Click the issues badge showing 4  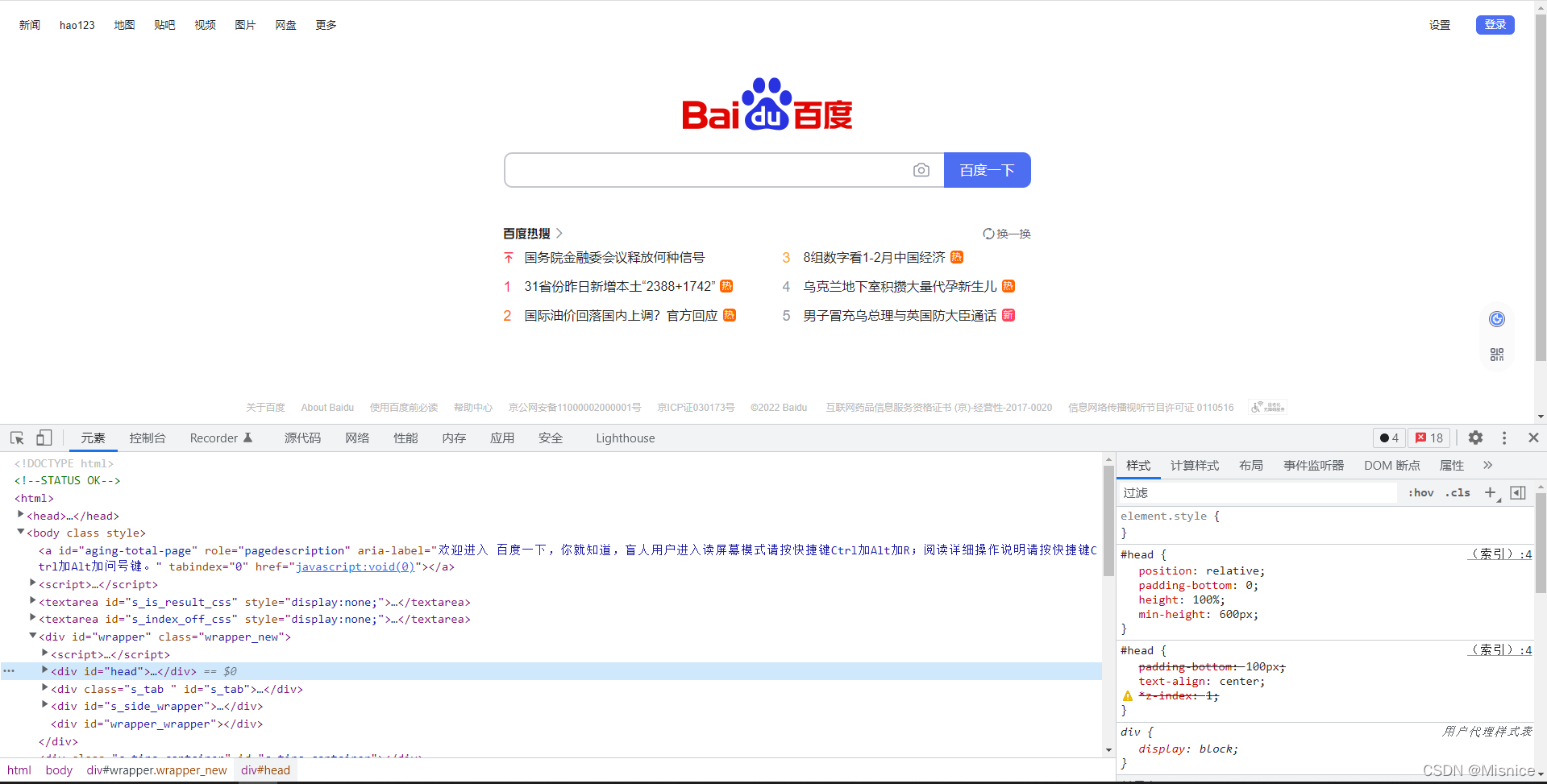click(1390, 438)
